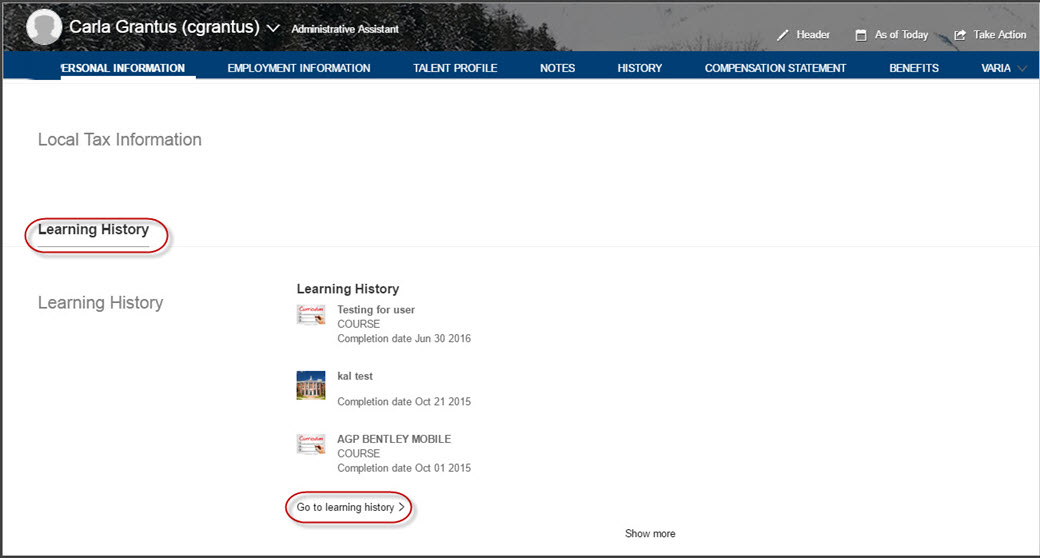1040x558 pixels.
Task: Click the chevron after Go to learning history
Action: (401, 507)
